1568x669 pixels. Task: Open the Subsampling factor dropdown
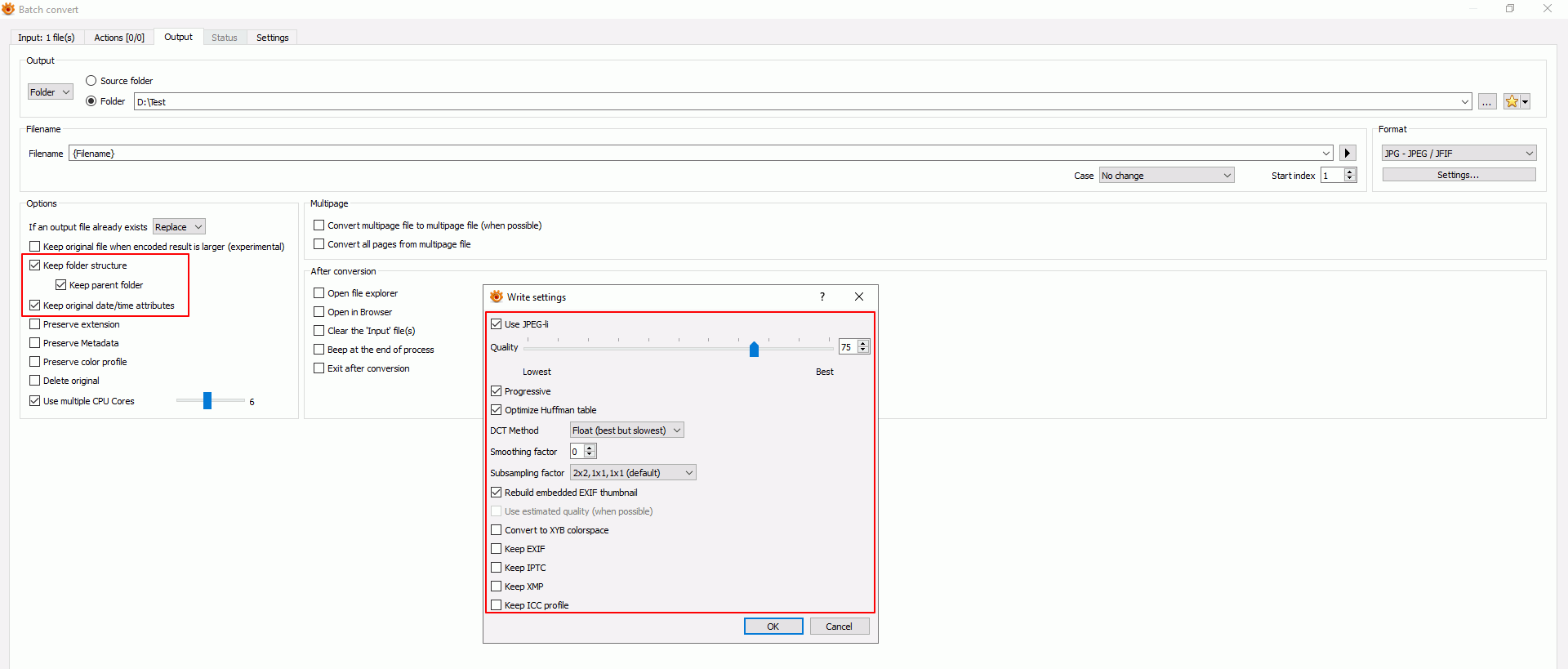pos(633,473)
